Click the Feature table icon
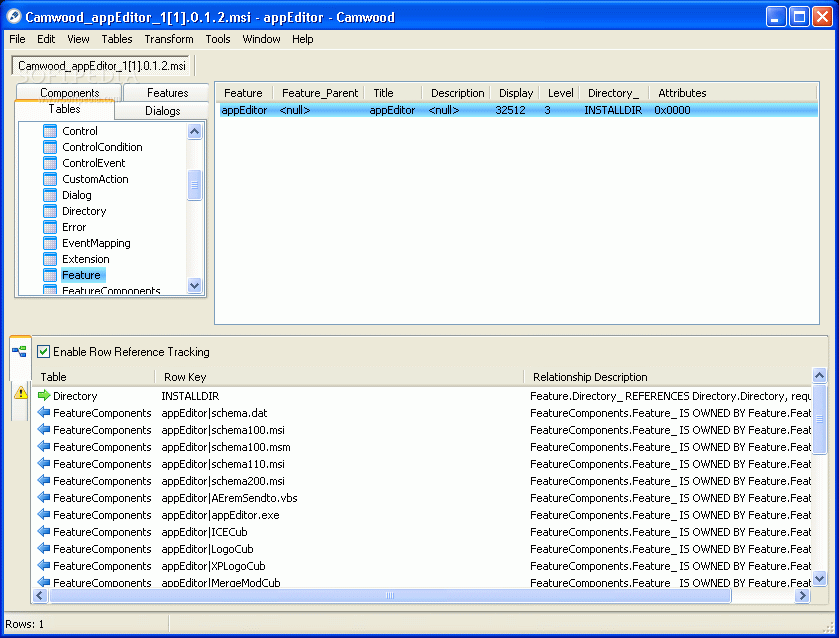Image resolution: width=839 pixels, height=638 pixels. click(50, 276)
